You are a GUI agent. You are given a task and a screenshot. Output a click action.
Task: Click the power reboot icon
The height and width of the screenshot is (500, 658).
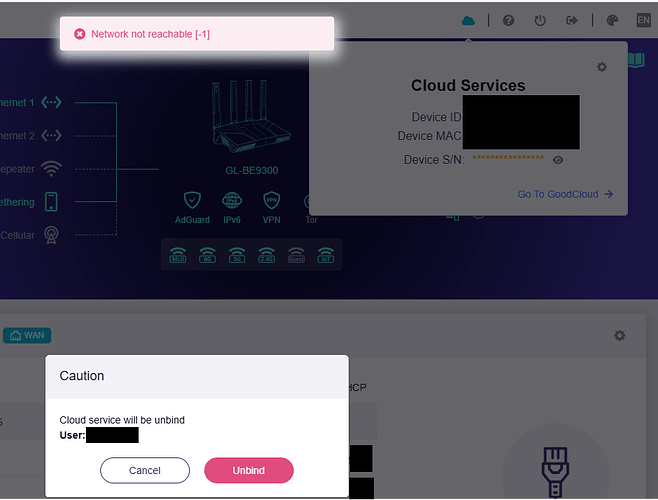pos(540,20)
